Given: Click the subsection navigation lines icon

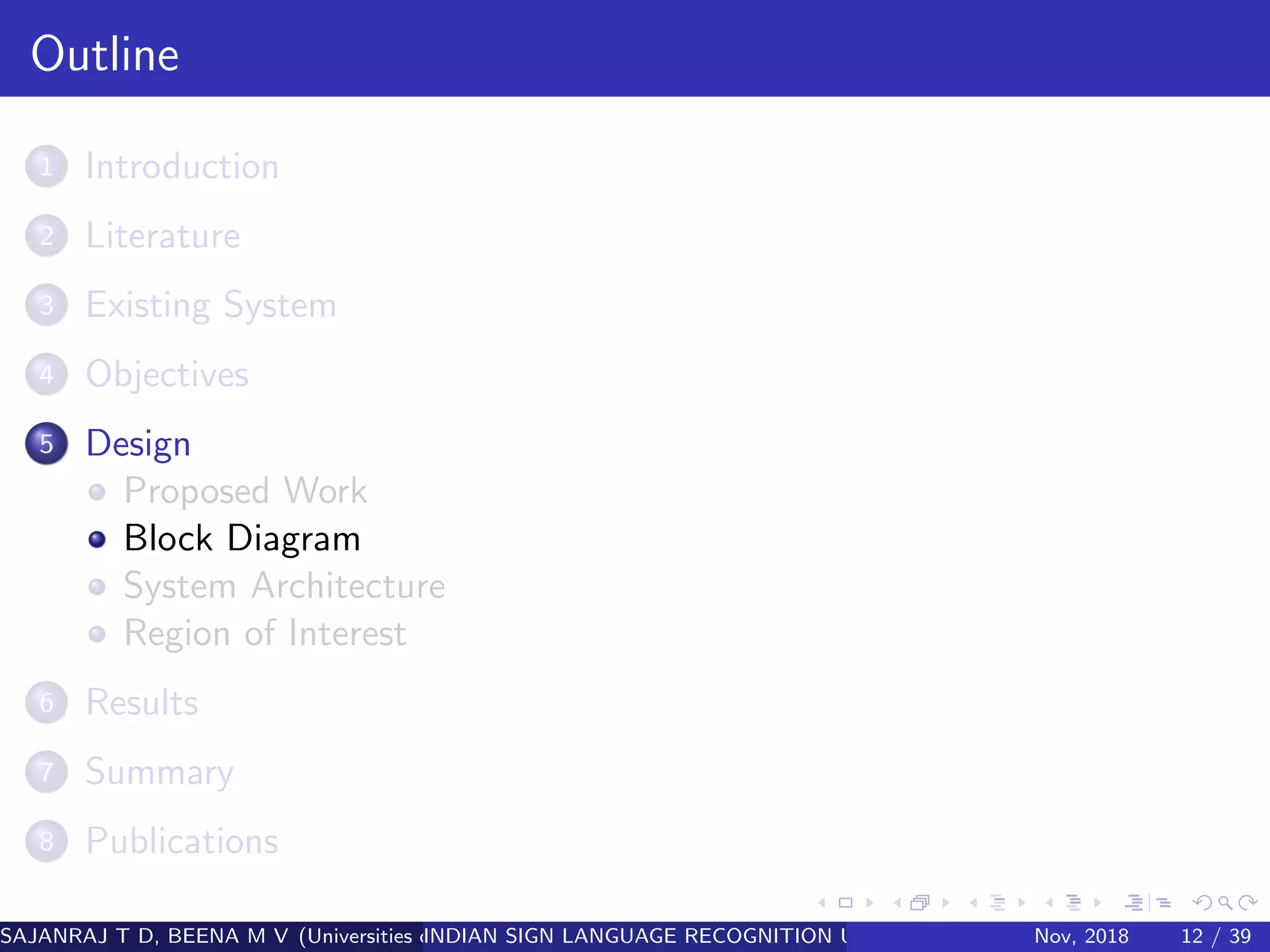Looking at the screenshot, I should [x=997, y=903].
